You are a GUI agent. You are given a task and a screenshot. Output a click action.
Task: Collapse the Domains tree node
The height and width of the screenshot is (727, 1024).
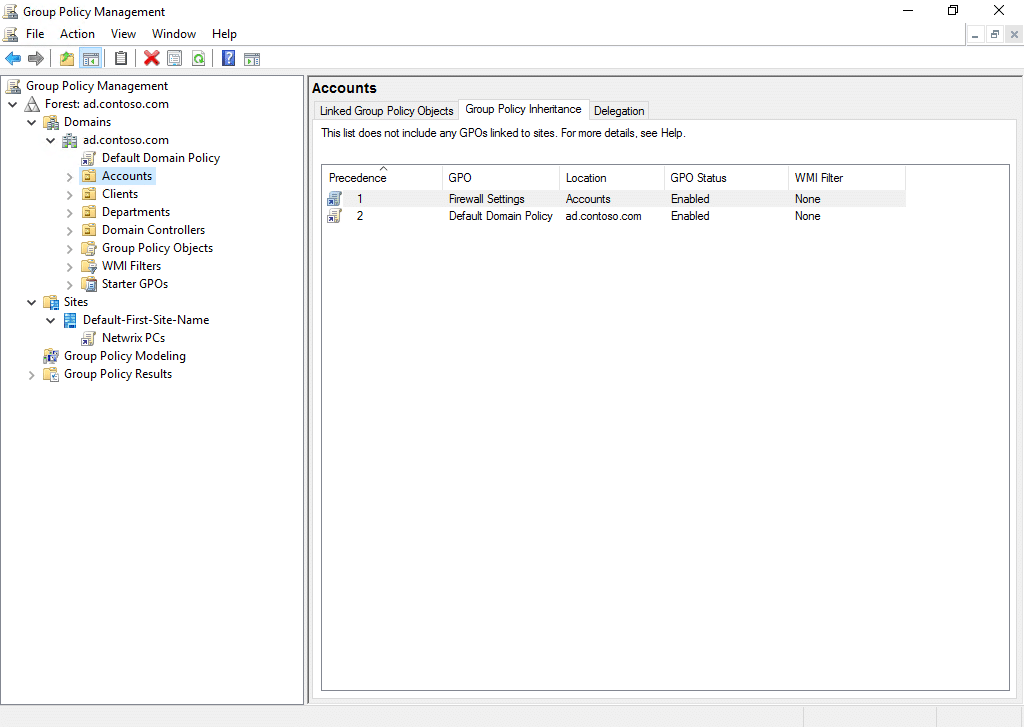[31, 122]
